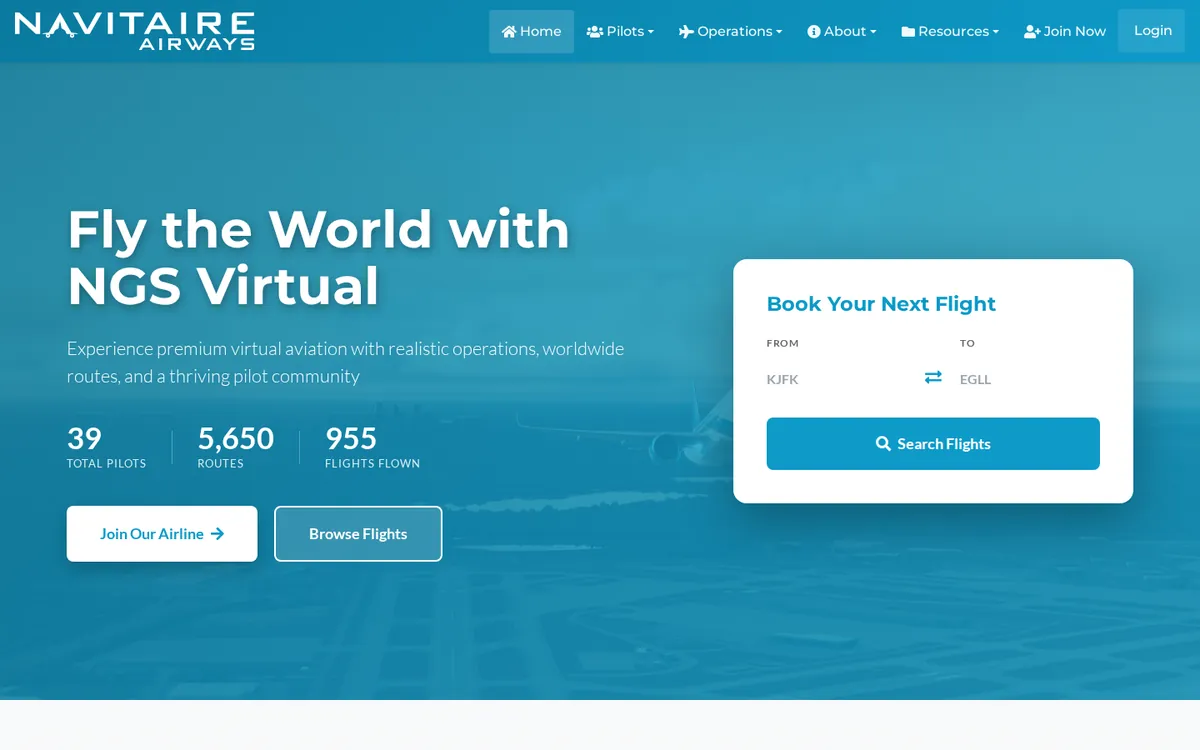Expand the Resources dropdown caret
This screenshot has height=750, width=1200.
(x=996, y=32)
